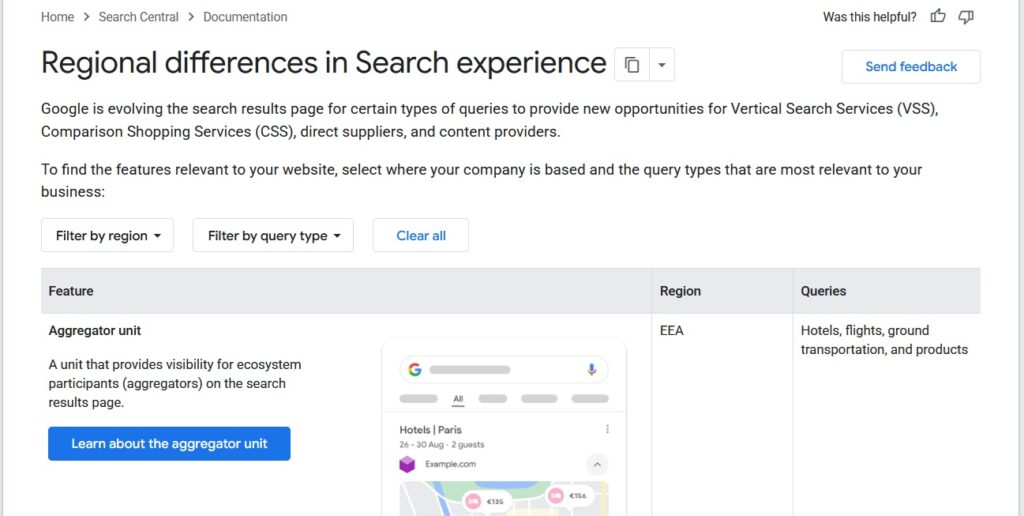Click the €156 hotel map pin

coord(569,496)
